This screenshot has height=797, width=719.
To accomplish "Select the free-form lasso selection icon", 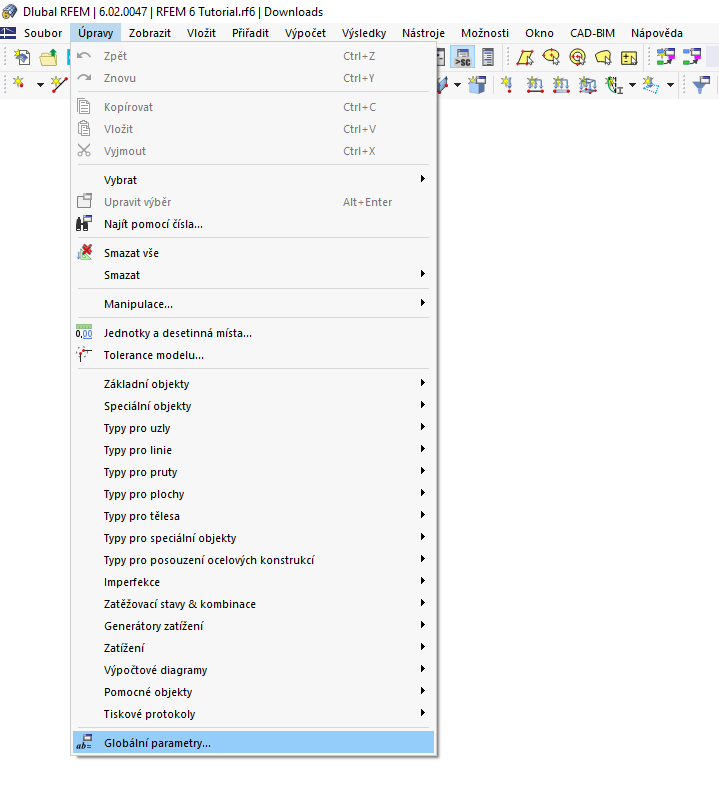I will click(x=603, y=57).
